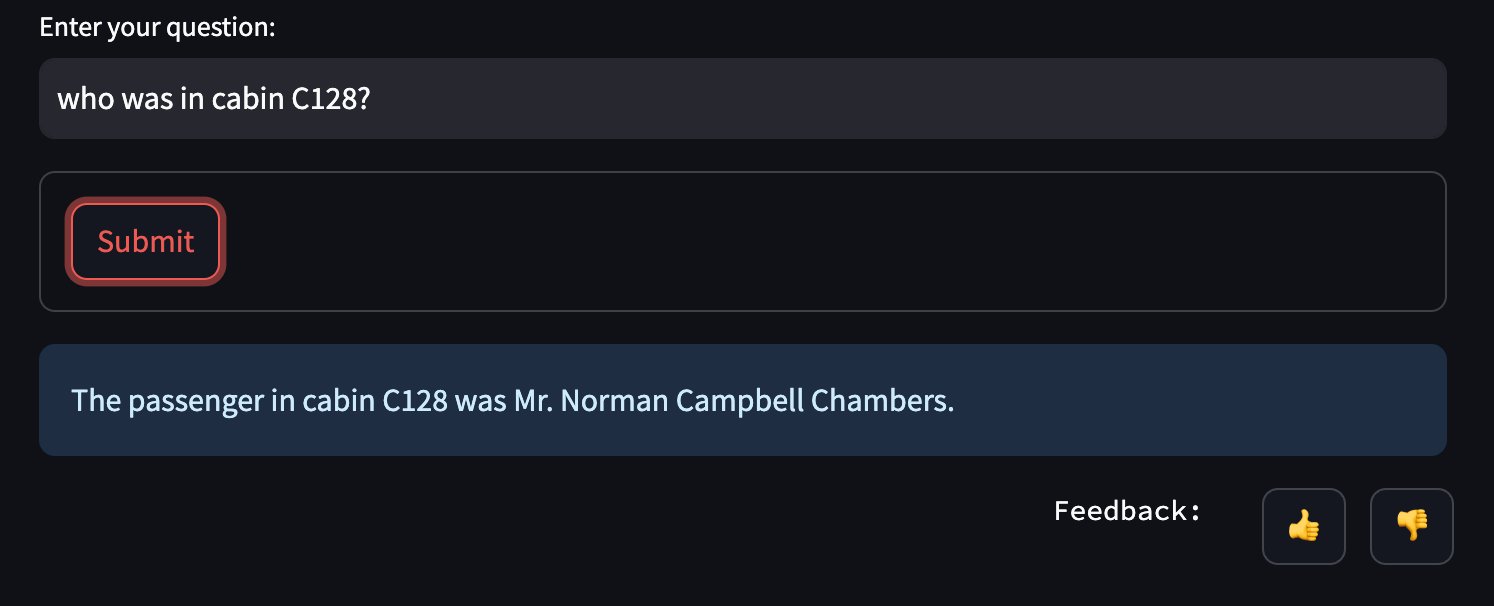The height and width of the screenshot is (606, 1494).
Task: Give positive feedback on the Chambers answer
Action: (x=1304, y=526)
